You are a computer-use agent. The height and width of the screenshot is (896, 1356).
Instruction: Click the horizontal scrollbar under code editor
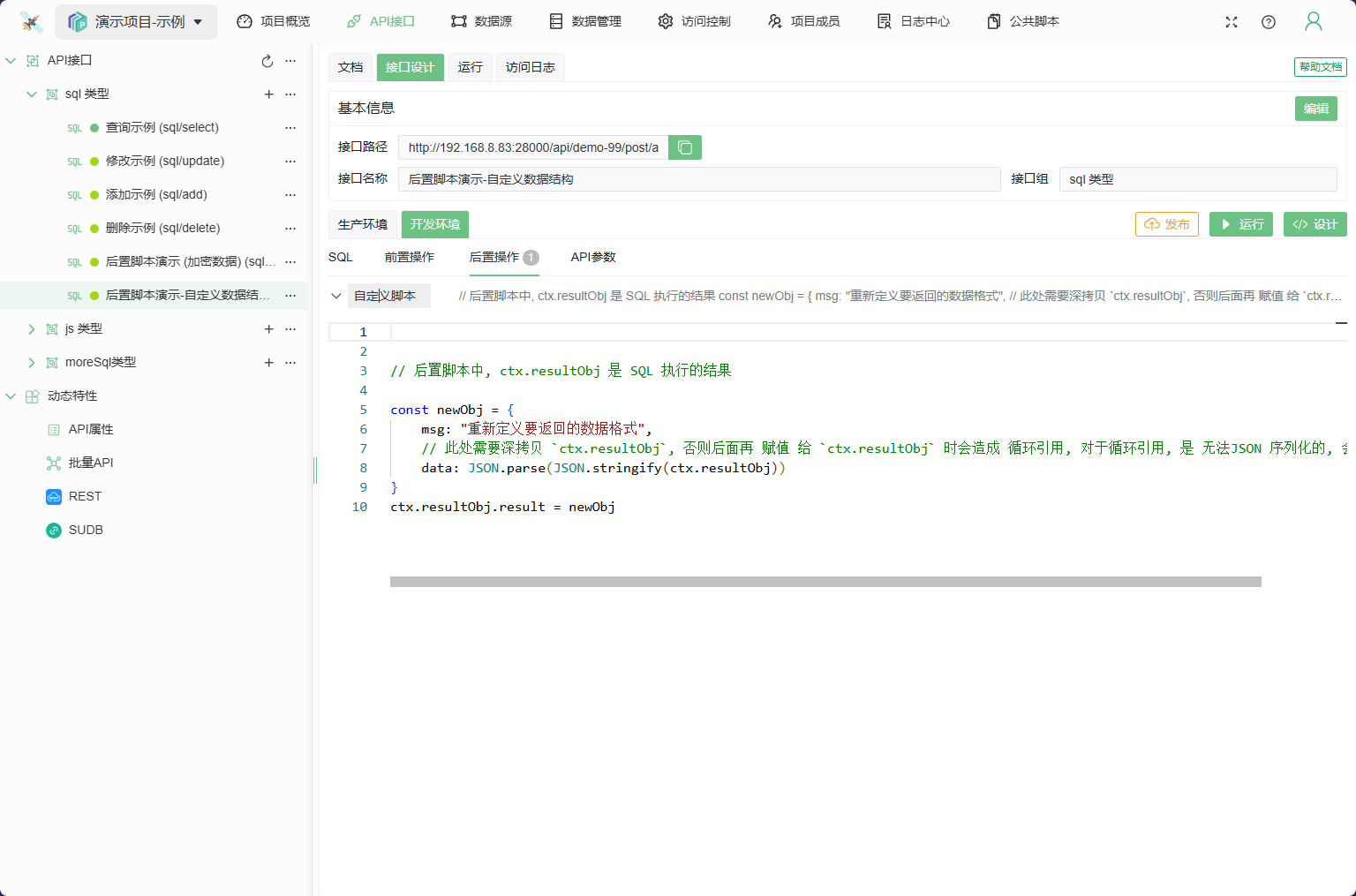coord(825,582)
